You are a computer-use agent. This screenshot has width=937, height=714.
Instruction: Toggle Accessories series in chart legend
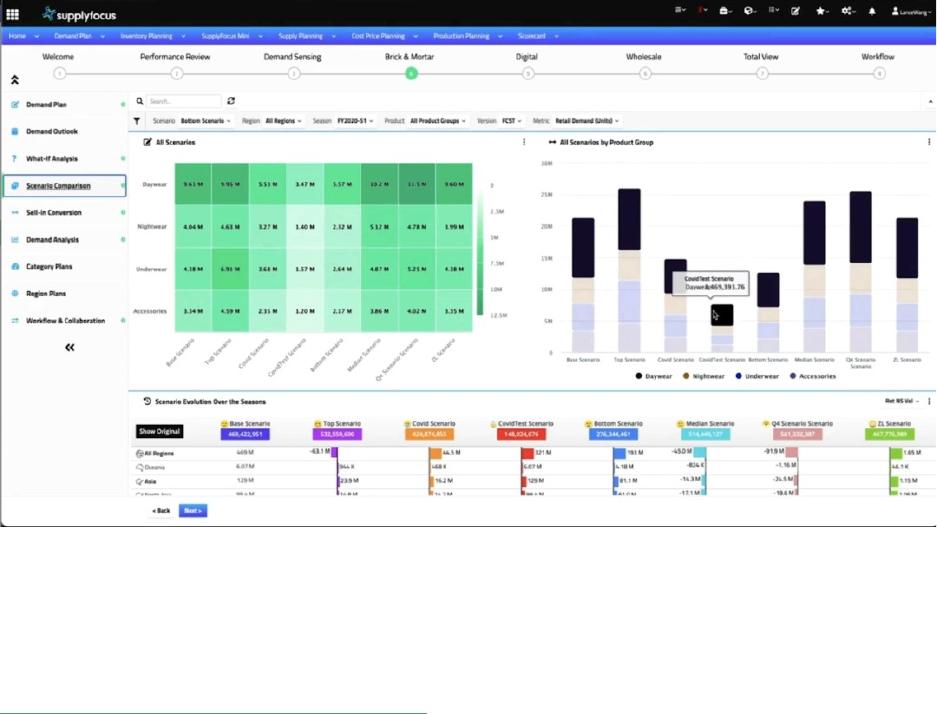pyautogui.click(x=813, y=376)
